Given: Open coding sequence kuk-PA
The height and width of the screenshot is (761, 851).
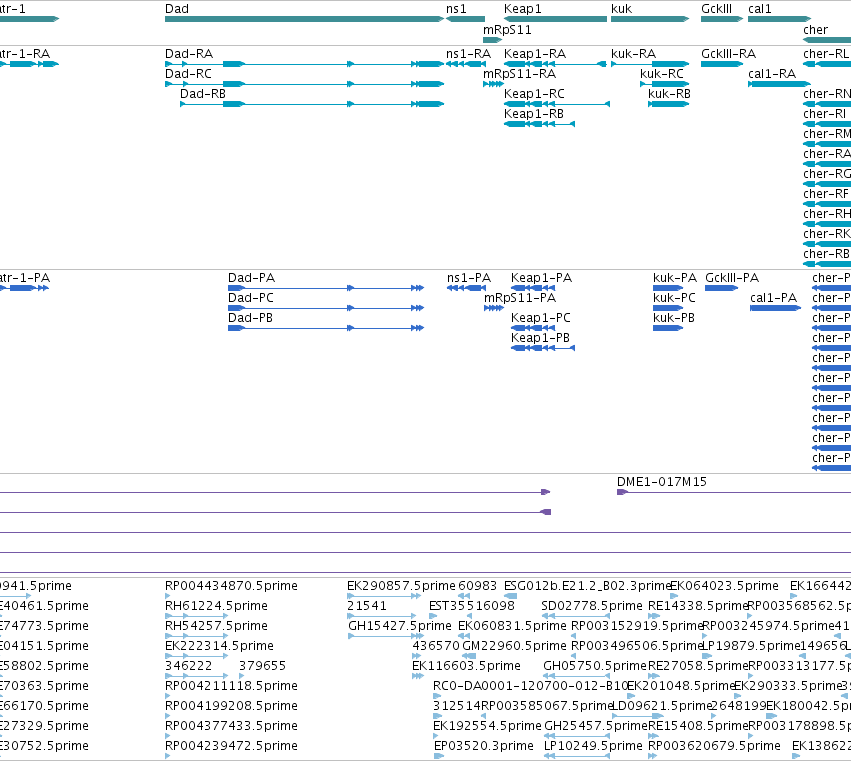Looking at the screenshot, I should (675, 278).
